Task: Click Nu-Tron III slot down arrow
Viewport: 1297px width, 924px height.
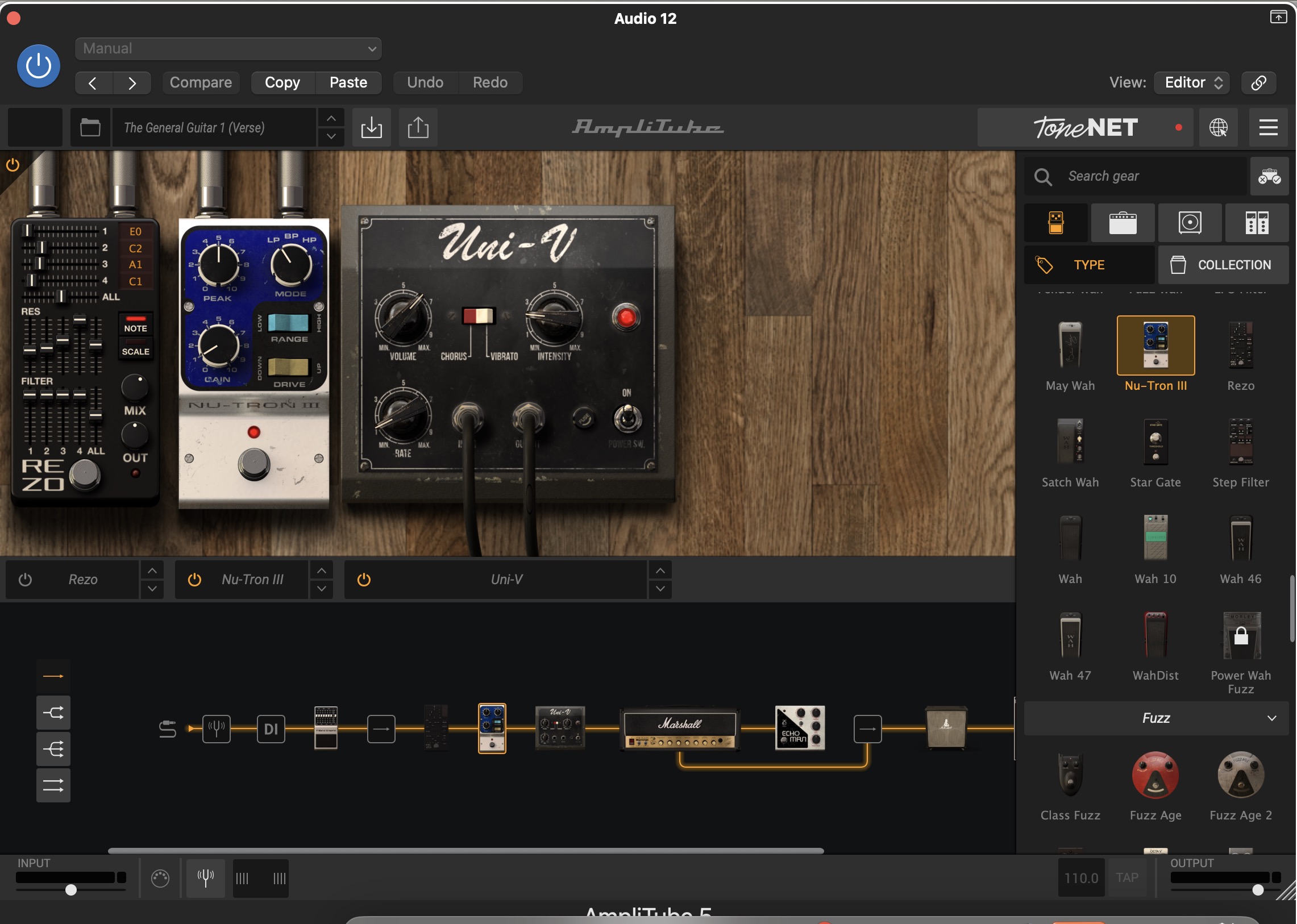Action: [322, 589]
